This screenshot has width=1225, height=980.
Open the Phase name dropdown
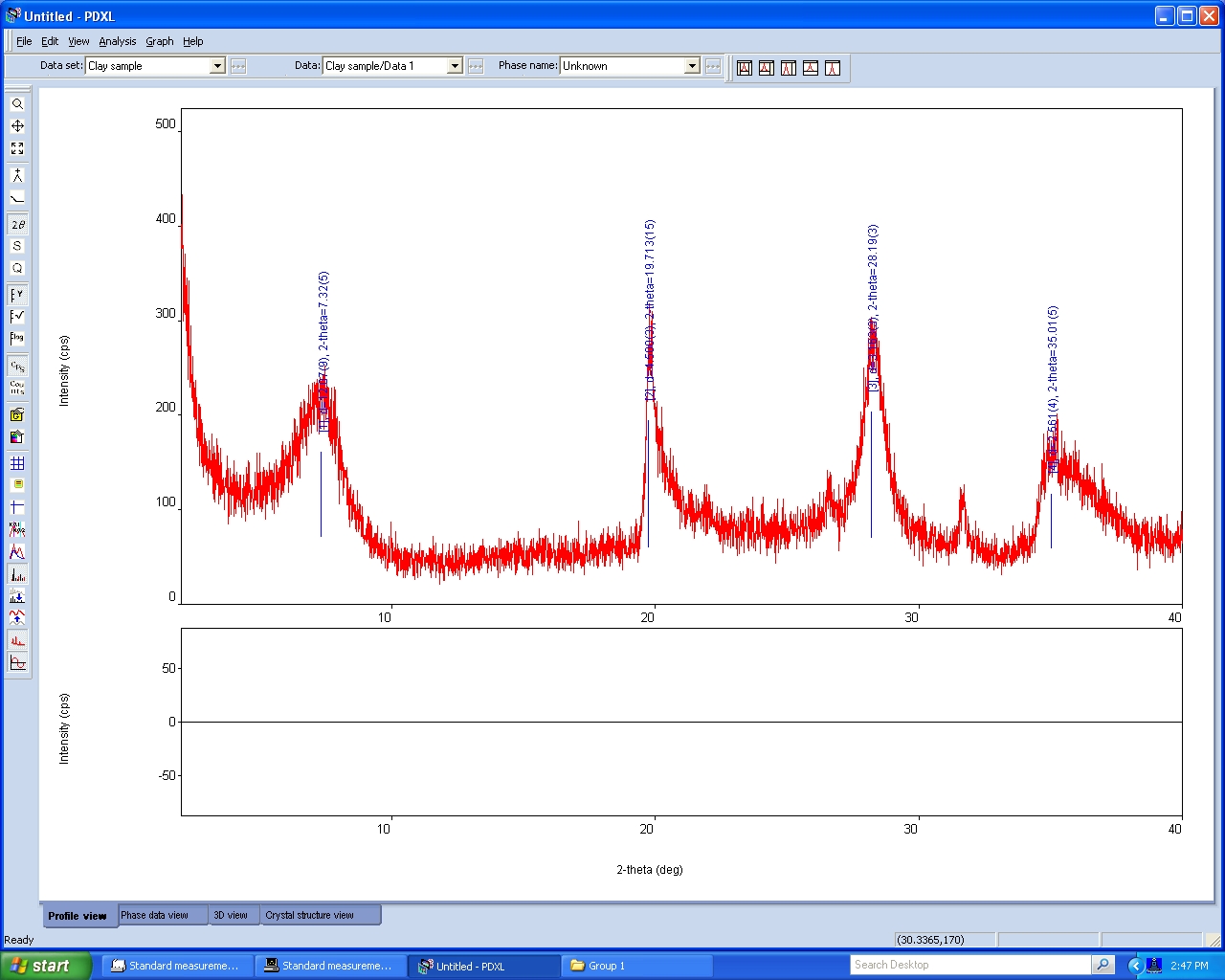(x=692, y=66)
